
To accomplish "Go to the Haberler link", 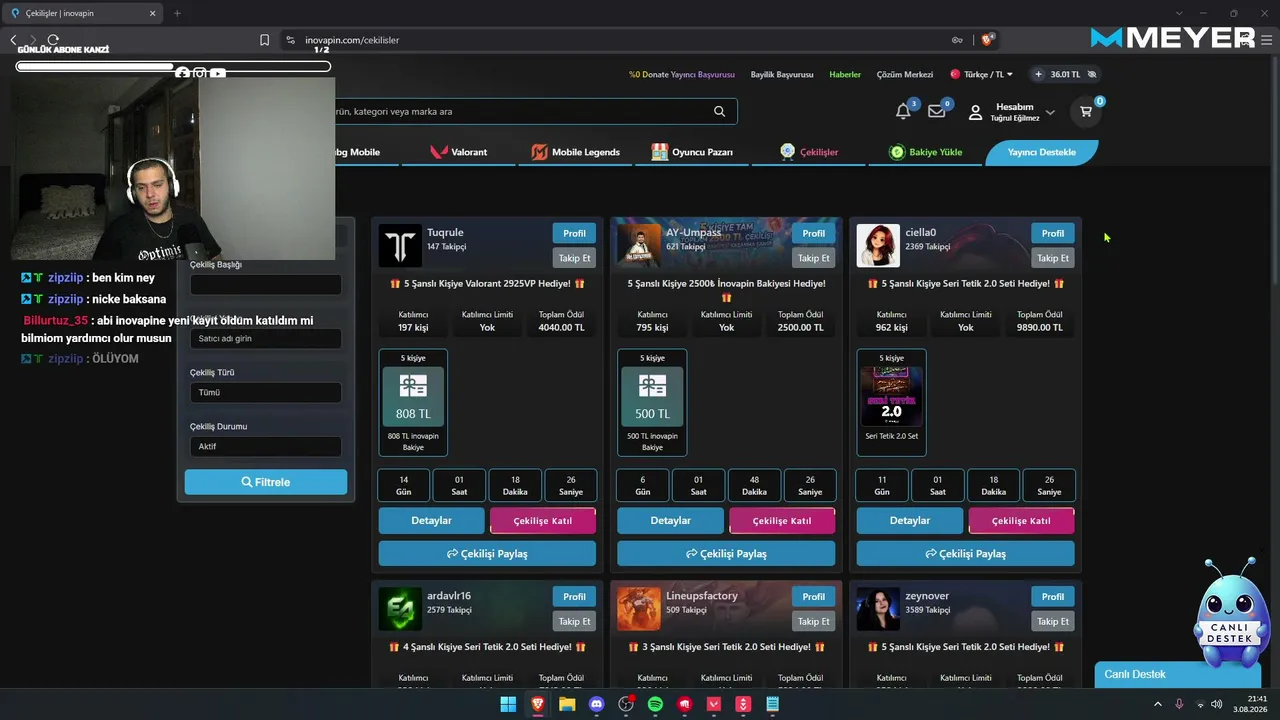I will click(845, 74).
